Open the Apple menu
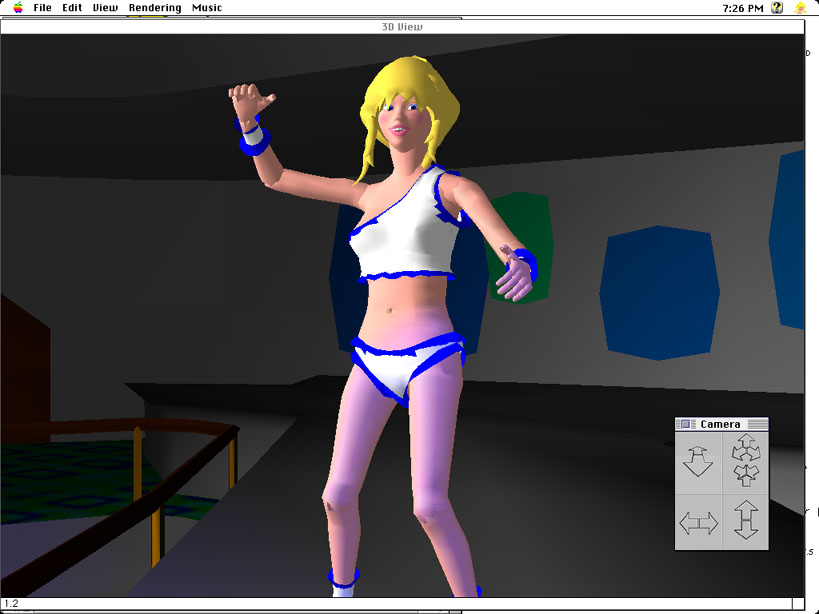This screenshot has height=614, width=819. (18, 7)
